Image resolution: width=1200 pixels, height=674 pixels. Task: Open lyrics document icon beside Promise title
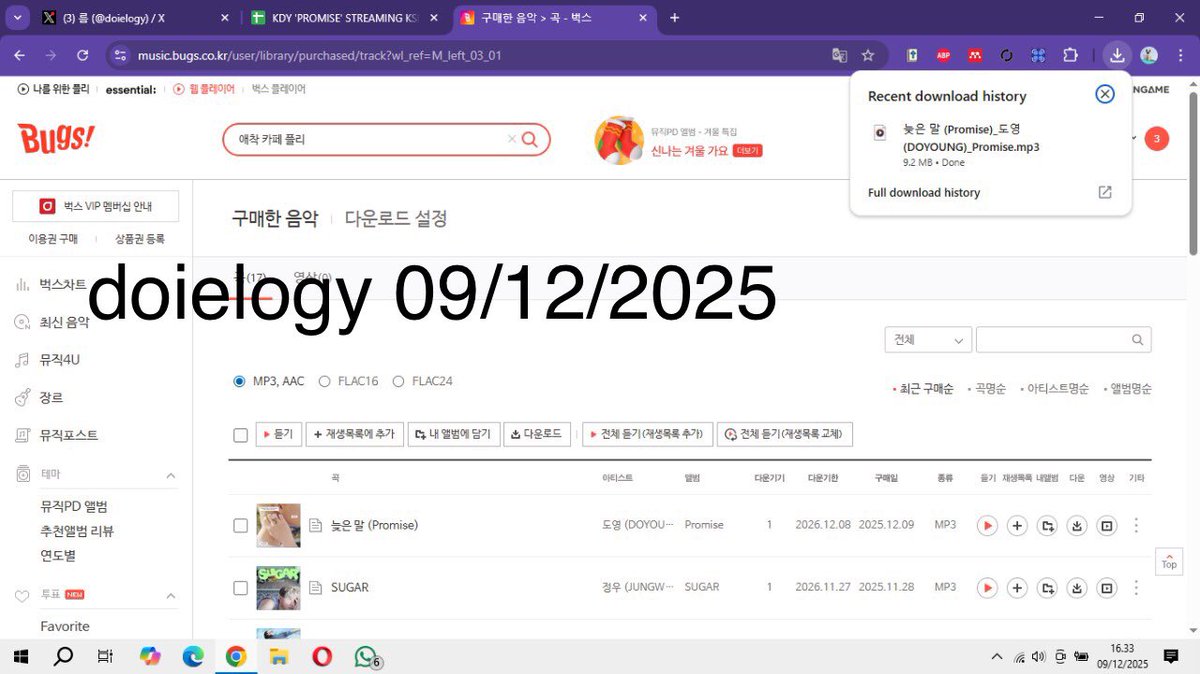315,525
